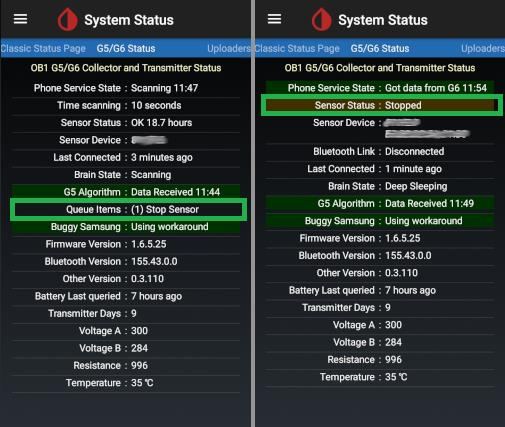Tap the Sensor Status Stopped row
Viewport: 505px width, 427px height.
[x=382, y=105]
